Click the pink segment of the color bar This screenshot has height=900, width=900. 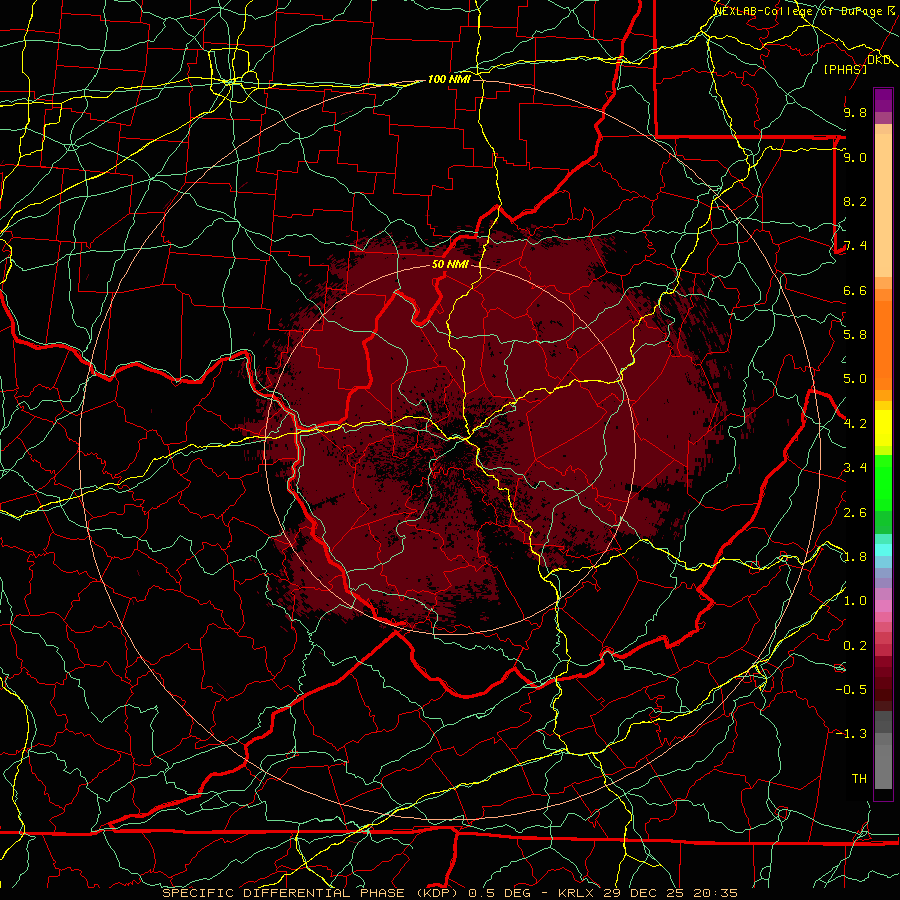(883, 606)
